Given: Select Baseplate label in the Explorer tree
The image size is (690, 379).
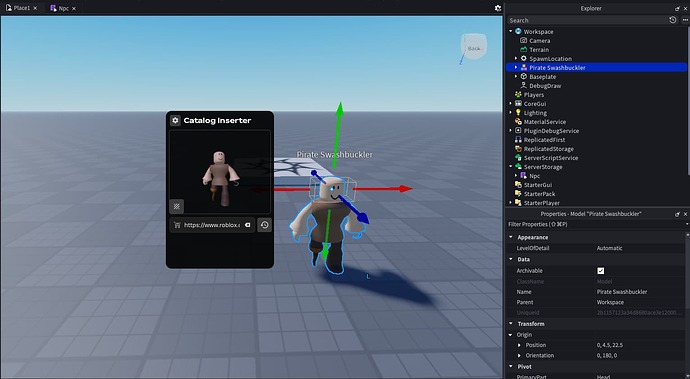Looking at the screenshot, I should click(543, 77).
